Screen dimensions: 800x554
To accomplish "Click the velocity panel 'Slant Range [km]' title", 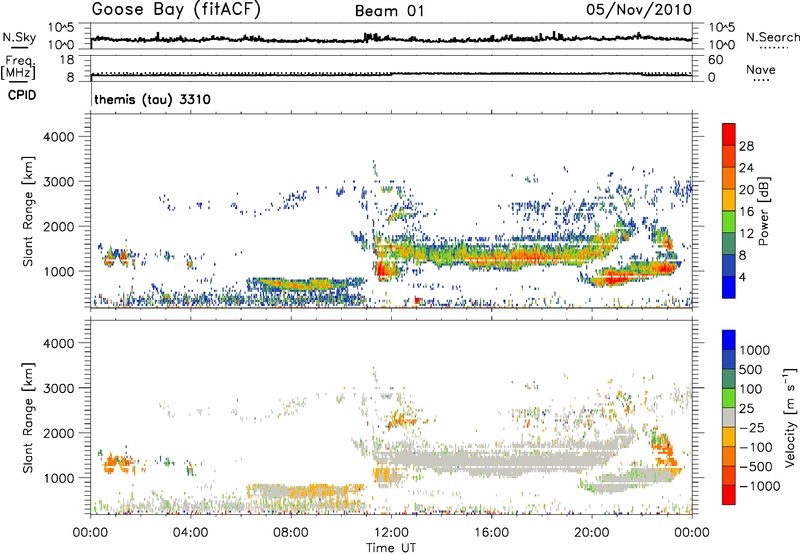I will coord(28,418).
